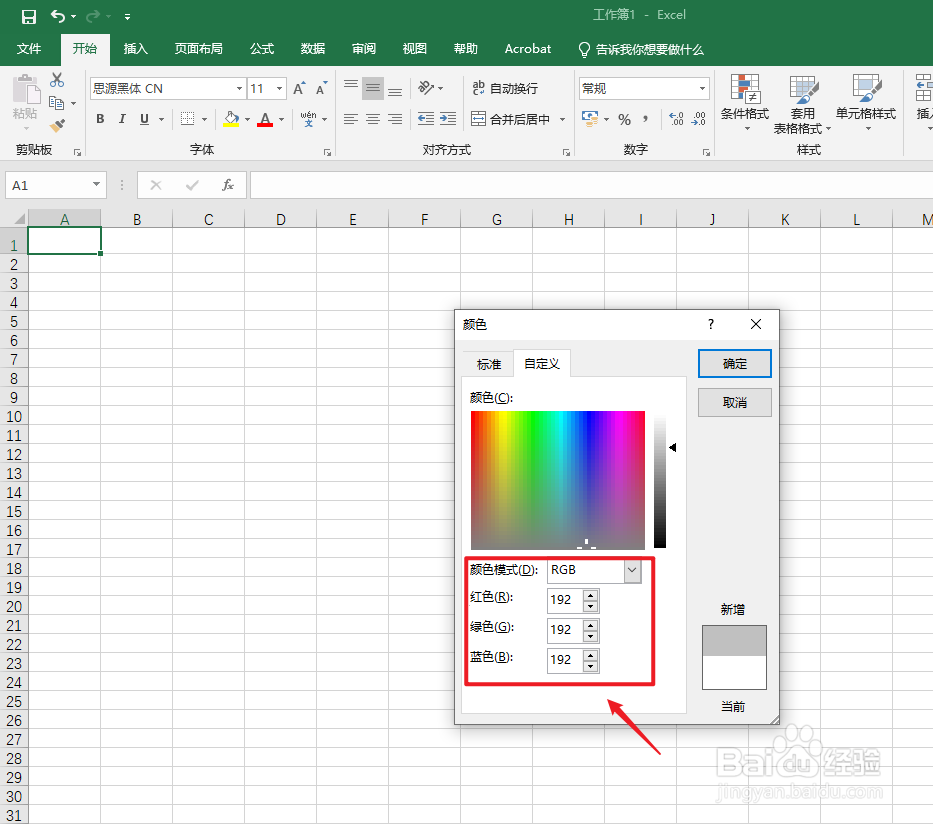Center text horizontally
Screen dimensions: 933x824
coord(373,119)
